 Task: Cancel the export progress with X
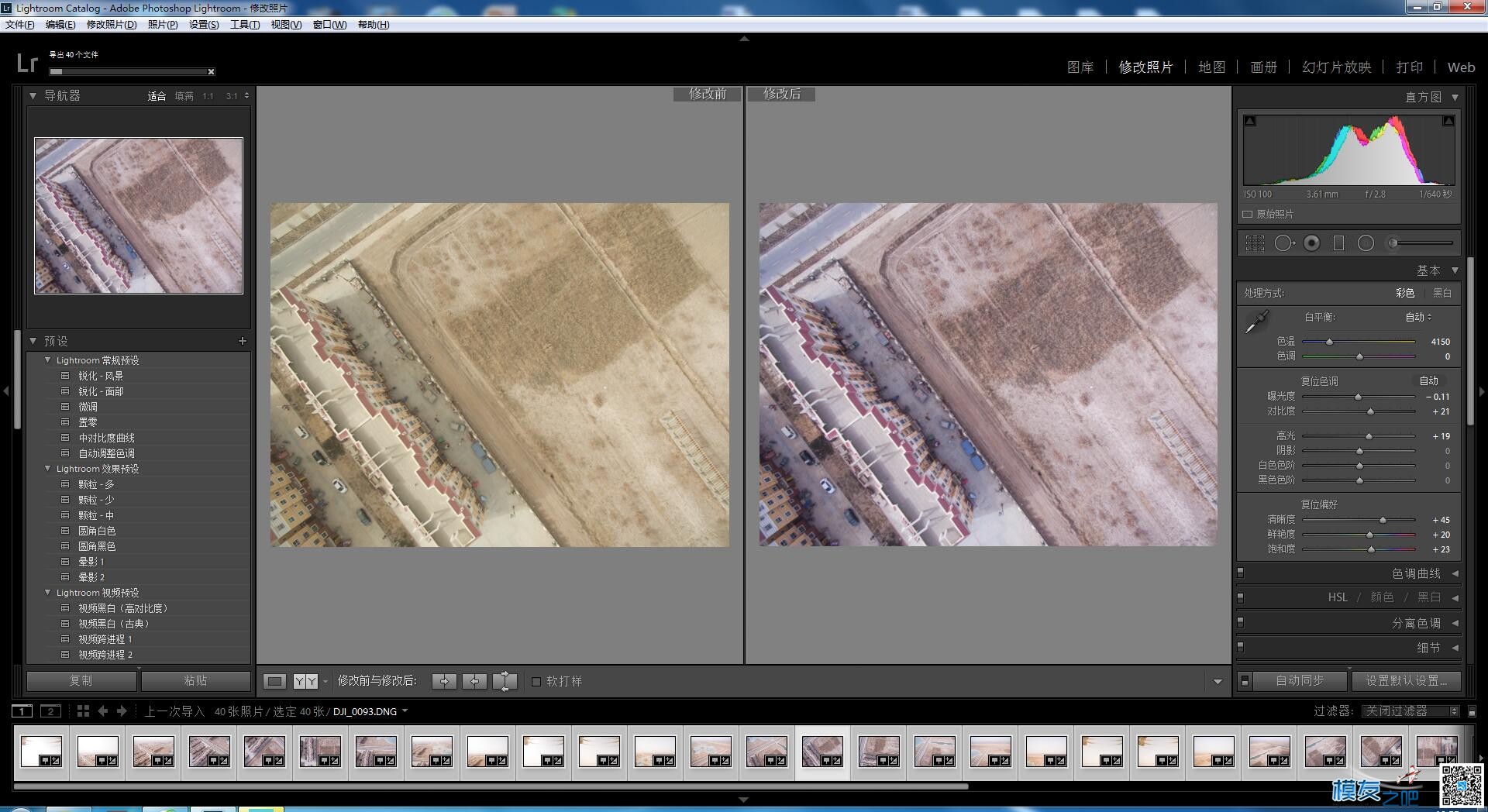211,72
